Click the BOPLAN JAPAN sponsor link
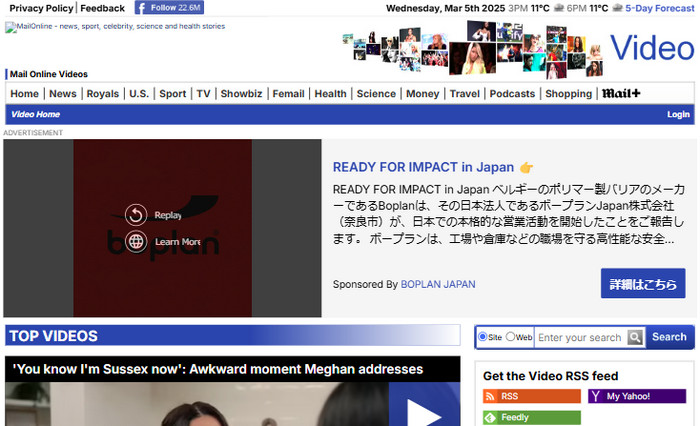 pos(438,284)
